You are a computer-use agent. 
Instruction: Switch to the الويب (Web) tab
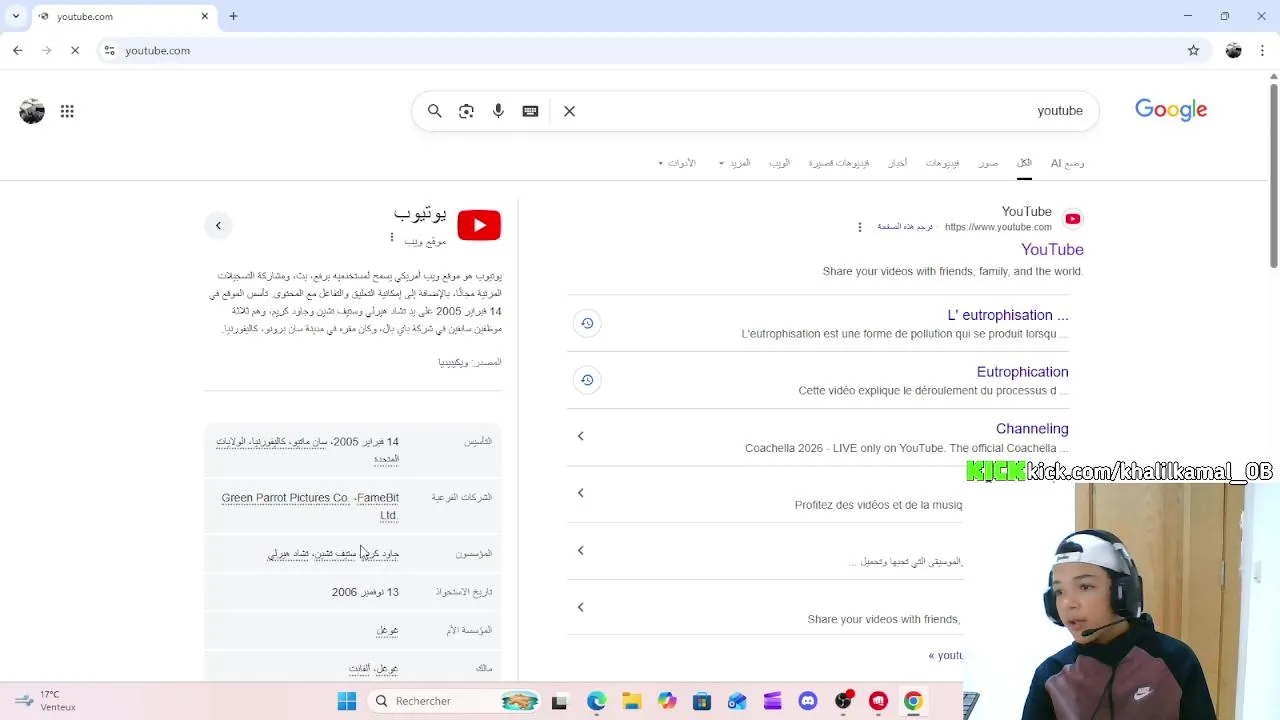779,163
